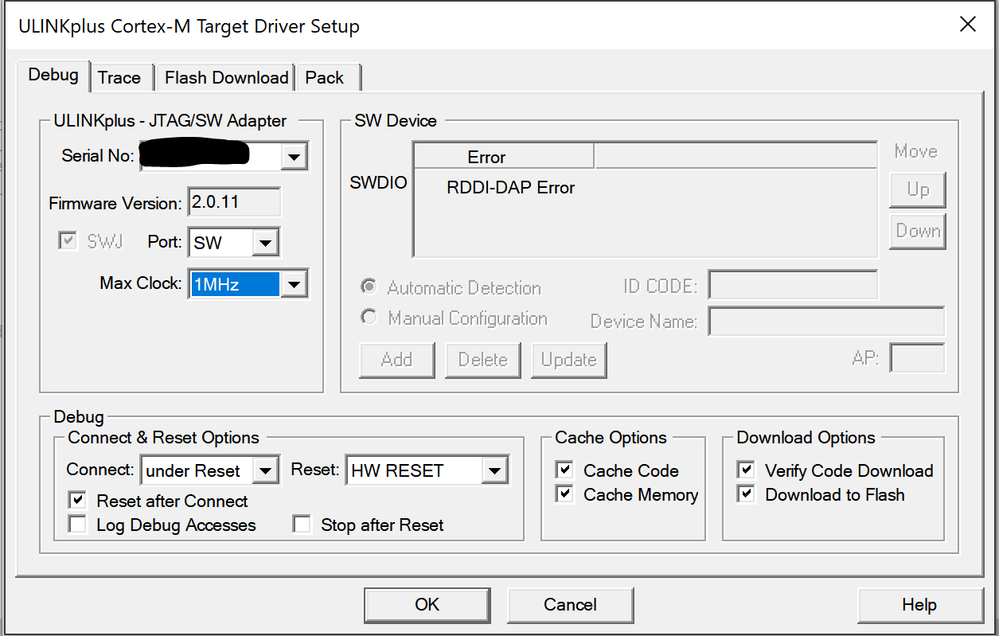The height and width of the screenshot is (636, 999).
Task: Click the Device Name input field
Action: [827, 321]
